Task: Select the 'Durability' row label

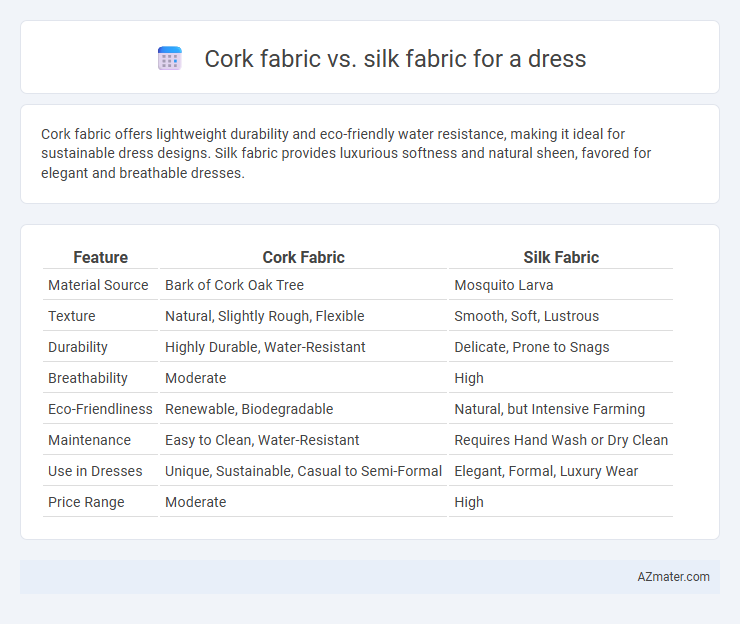Action: point(78,347)
